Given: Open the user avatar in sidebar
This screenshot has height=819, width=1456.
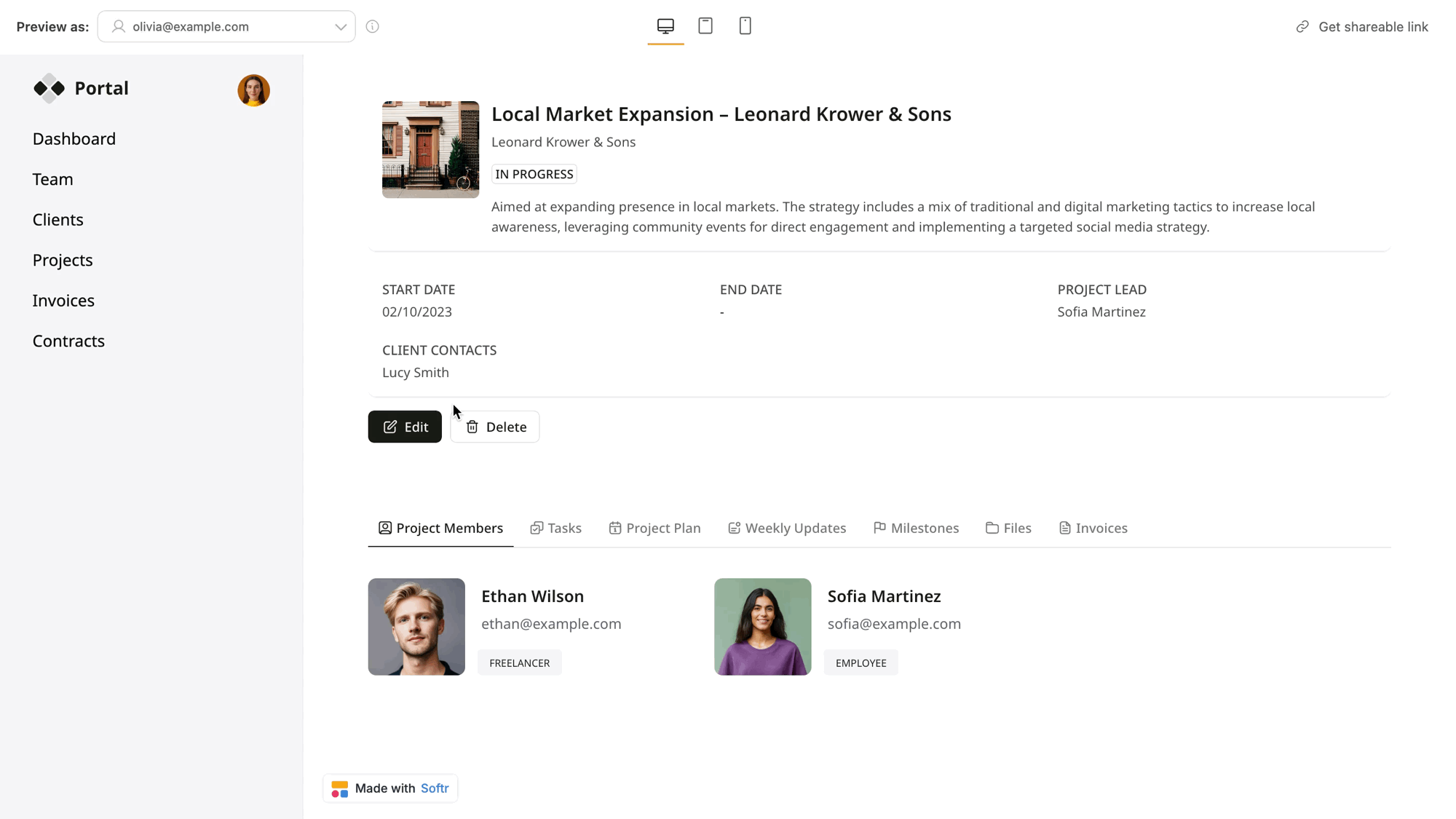Looking at the screenshot, I should tap(253, 90).
